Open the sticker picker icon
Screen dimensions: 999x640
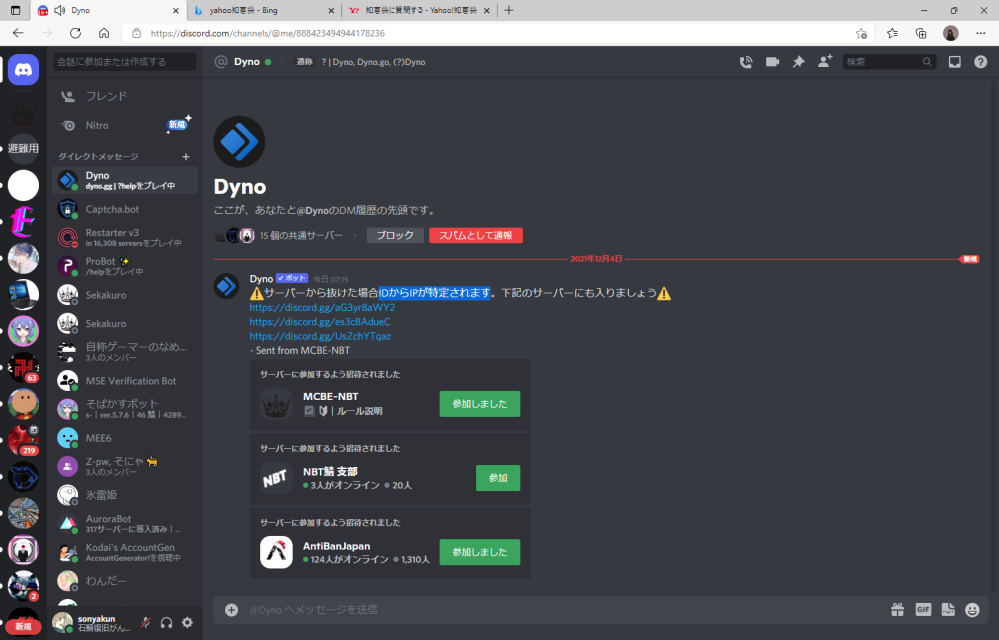pos(948,610)
